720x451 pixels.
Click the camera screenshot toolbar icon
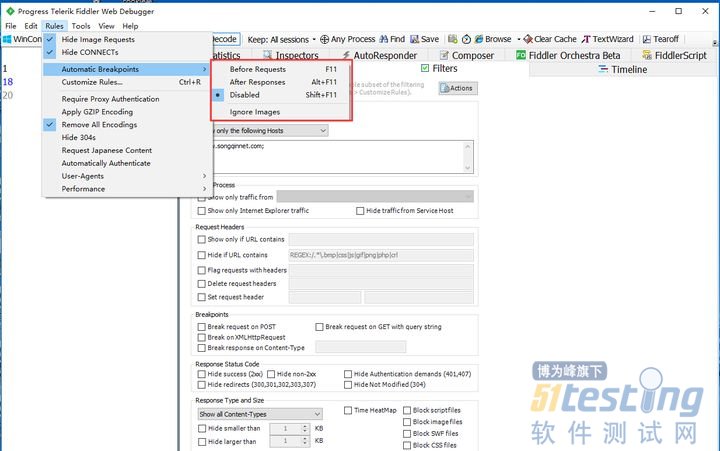point(453,39)
